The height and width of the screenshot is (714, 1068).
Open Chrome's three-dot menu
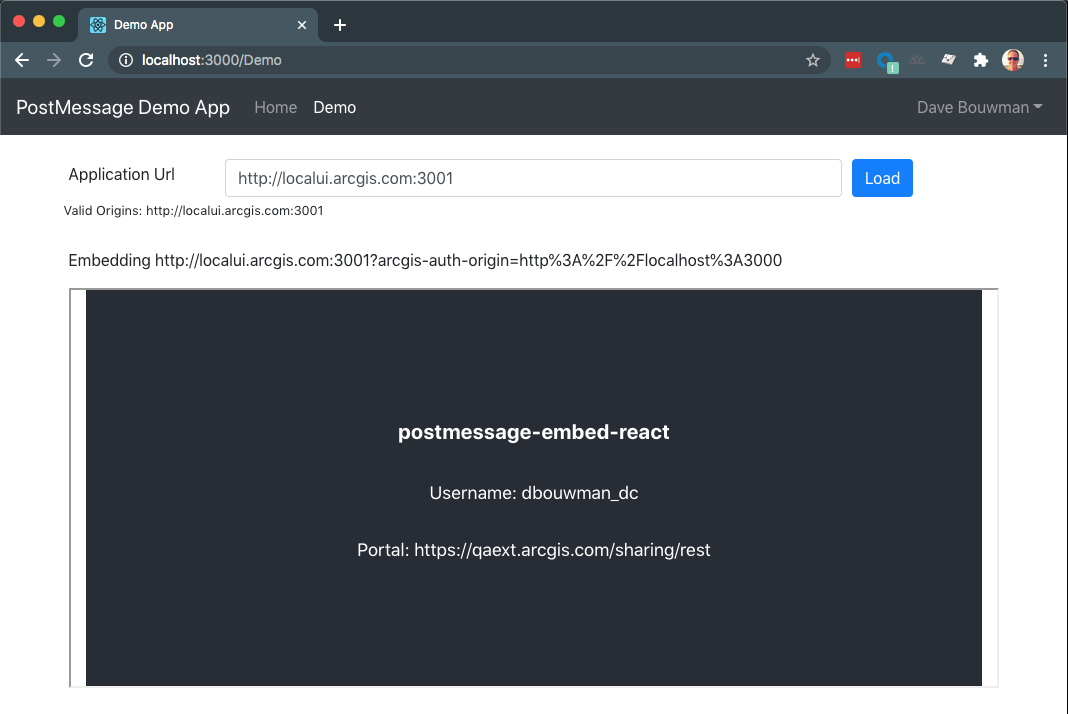(1045, 60)
